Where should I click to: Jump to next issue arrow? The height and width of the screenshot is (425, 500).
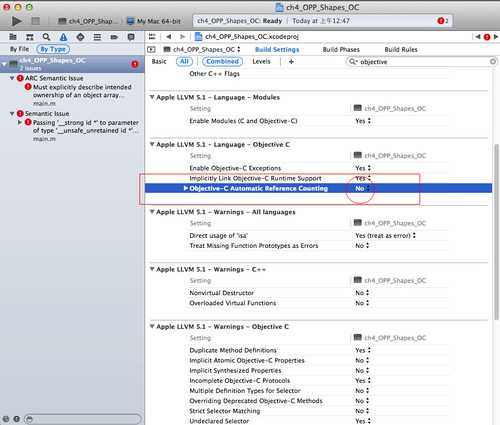(496, 37)
